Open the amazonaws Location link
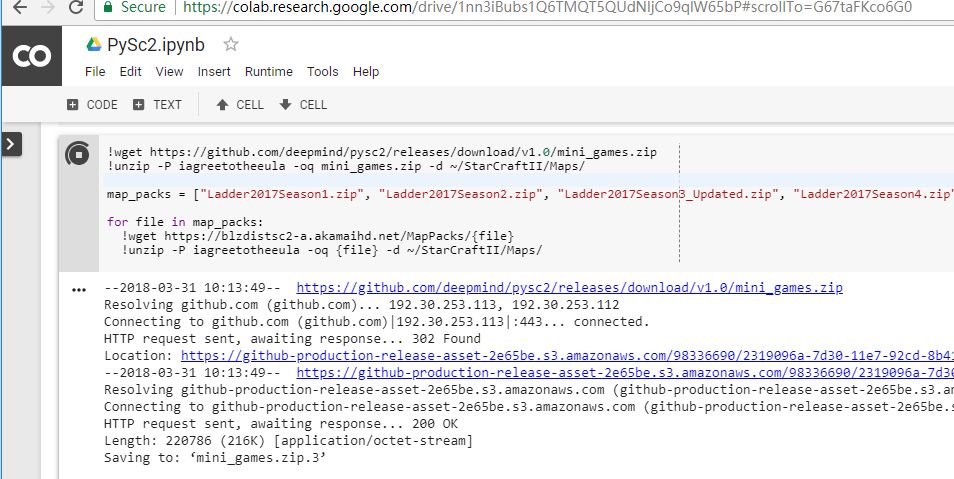954x479 pixels. 567,355
